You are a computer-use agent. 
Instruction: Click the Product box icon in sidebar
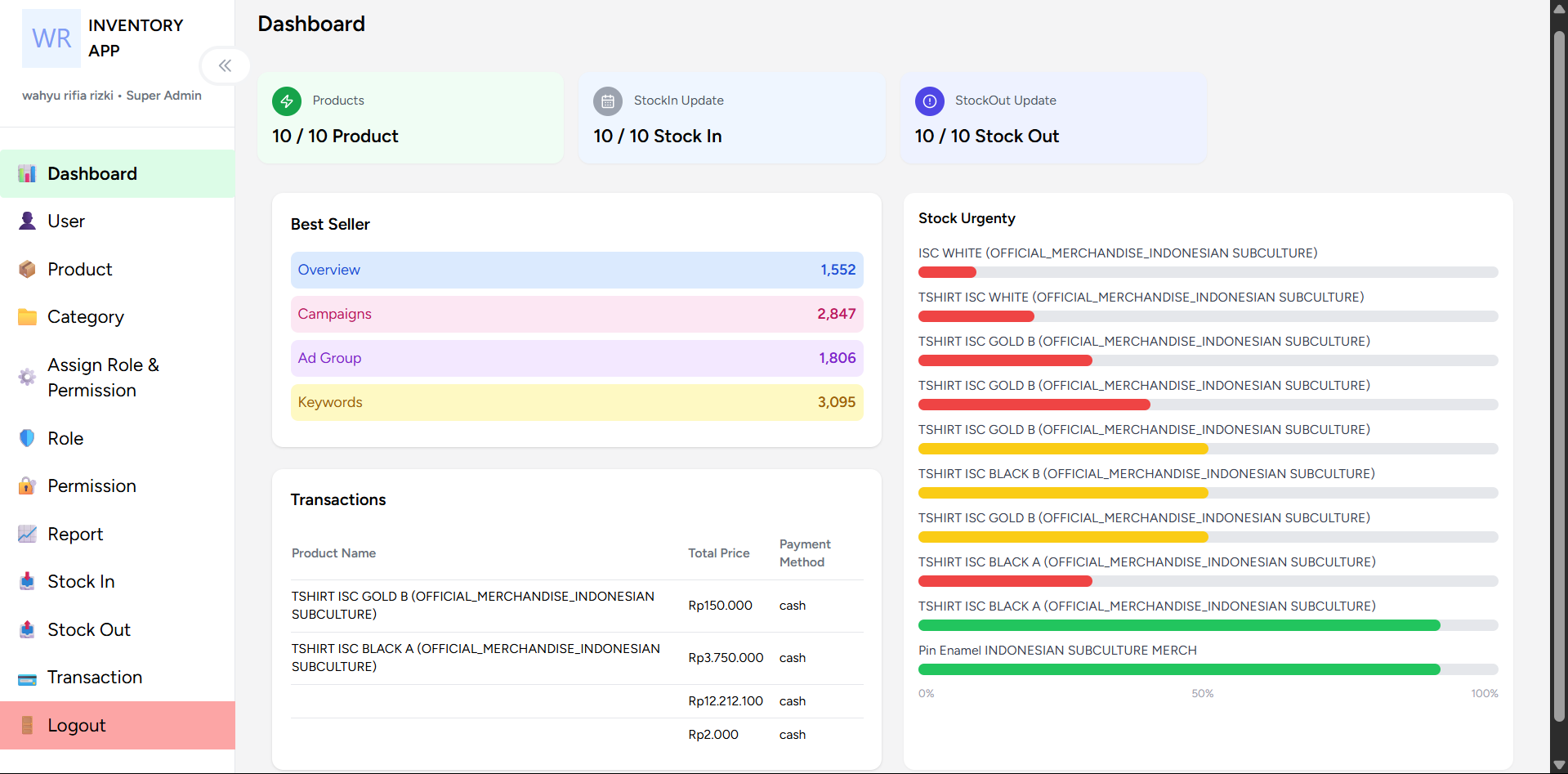(27, 269)
